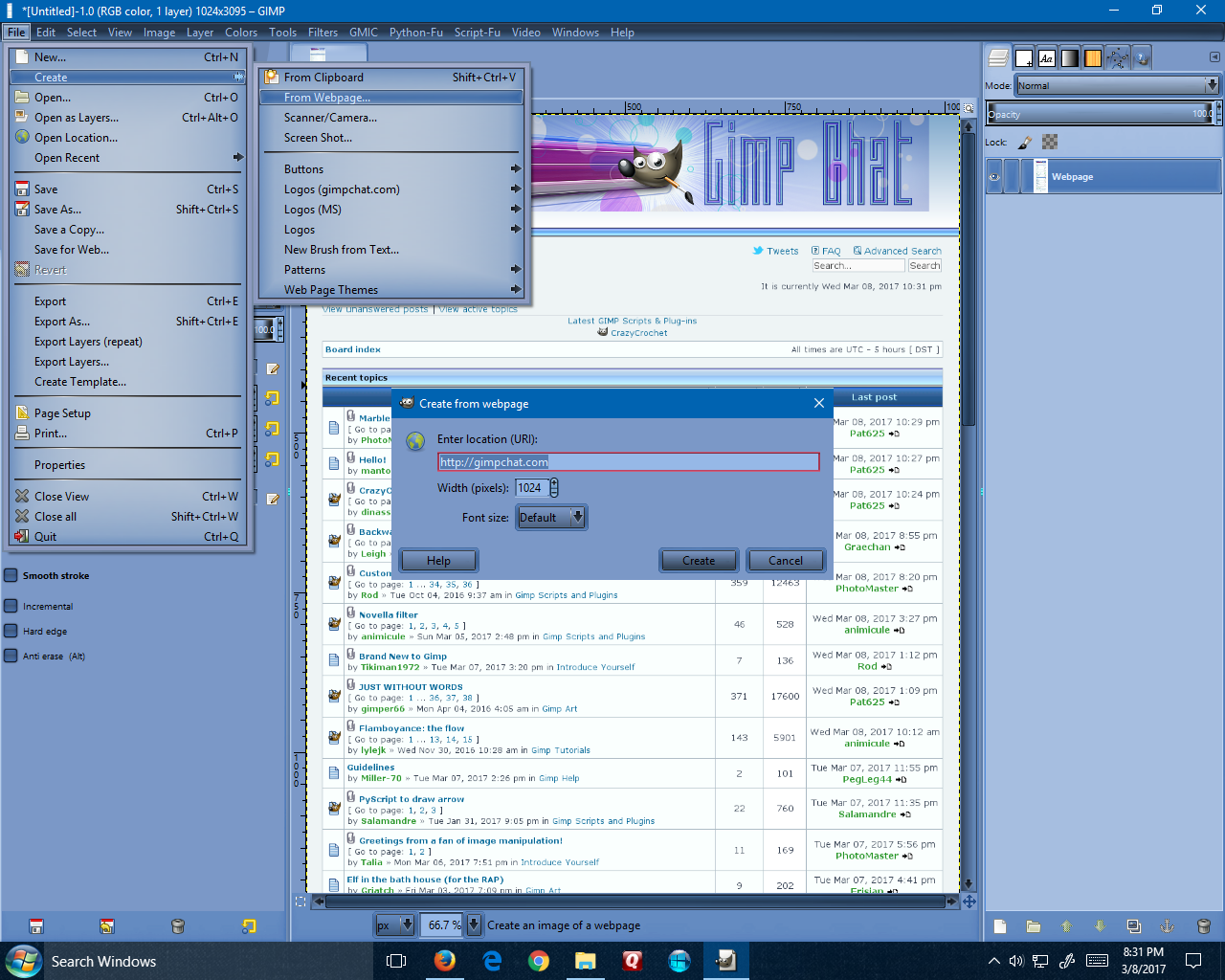Create a new layer
The height and width of the screenshot is (980, 1225).
1000,926
